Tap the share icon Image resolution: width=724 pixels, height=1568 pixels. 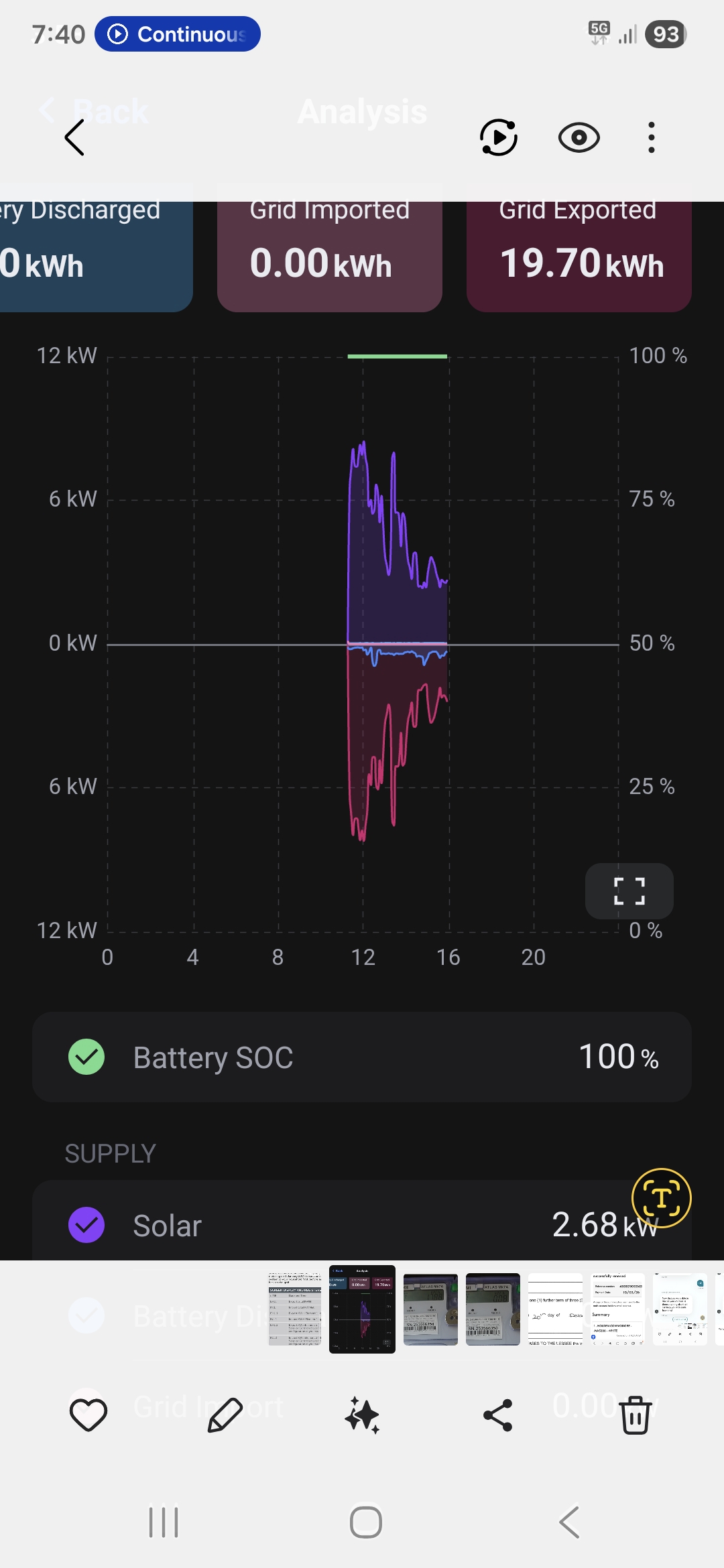tap(498, 1415)
